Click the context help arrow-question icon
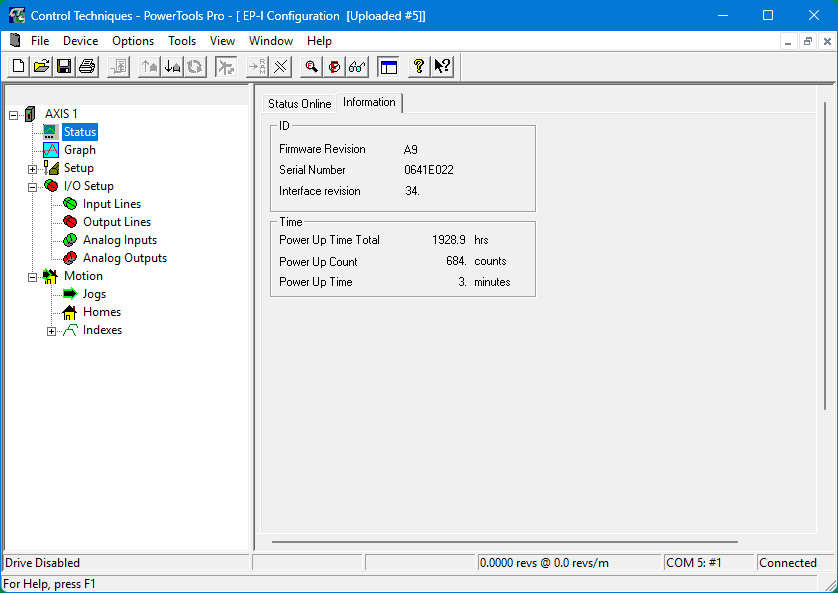 click(x=442, y=67)
